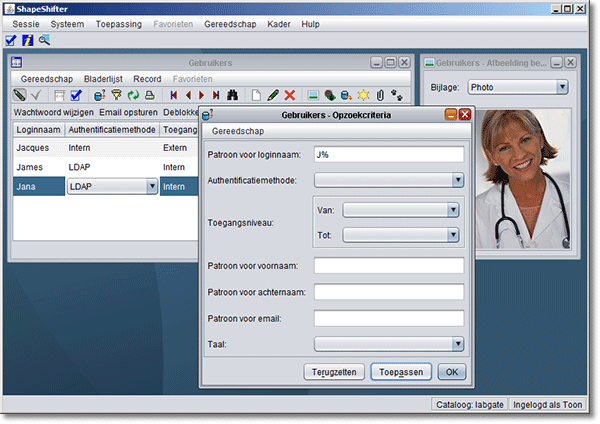Open search criteria database query icon
Image resolution: width=600 pixels, height=424 pixels.
[x=99, y=95]
